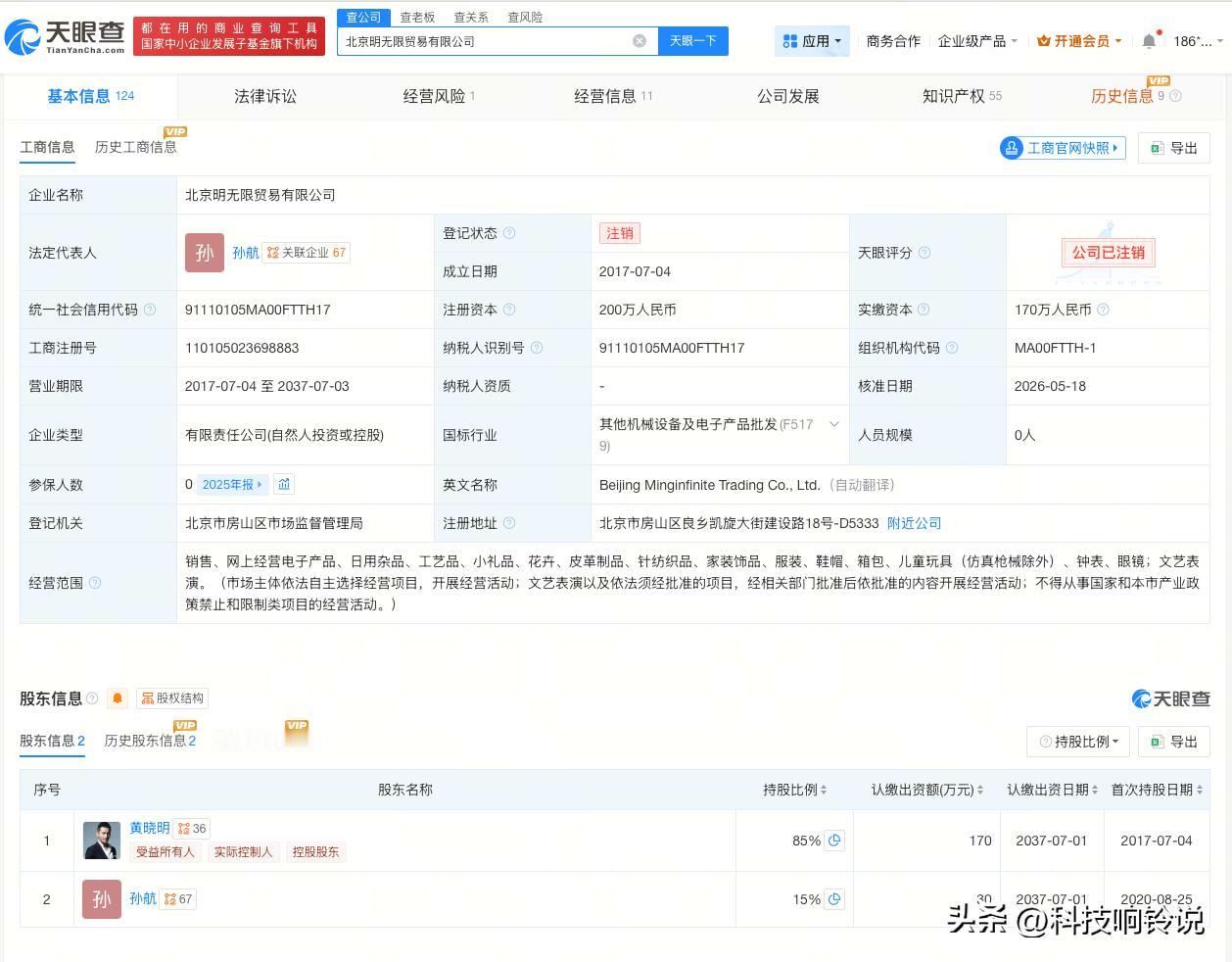
Task: Open the 法律诉讼 tab
Action: (x=265, y=96)
